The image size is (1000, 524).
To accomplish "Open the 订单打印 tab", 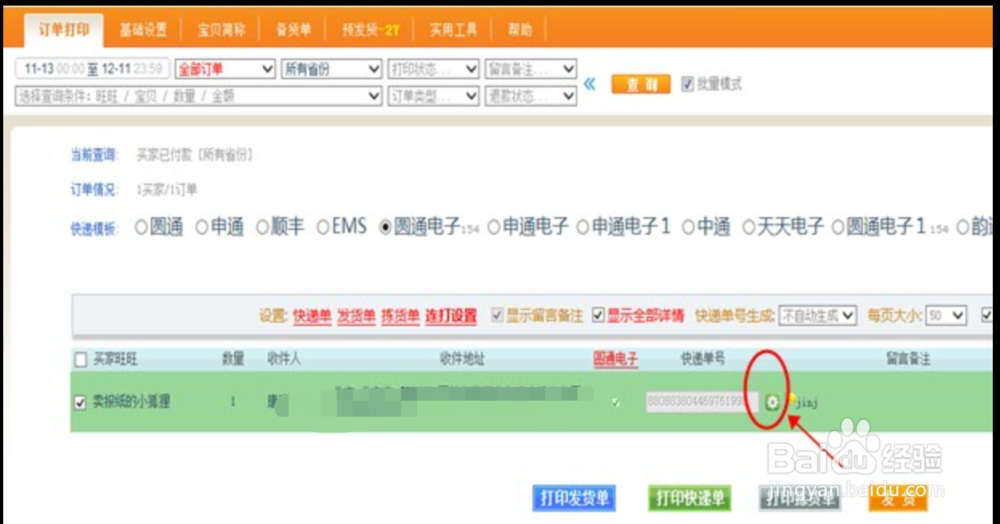I will coord(64,29).
